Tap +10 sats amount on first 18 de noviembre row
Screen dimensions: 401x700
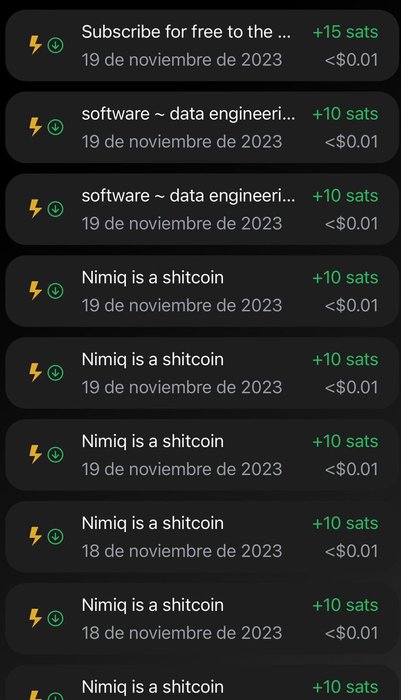[x=345, y=523]
